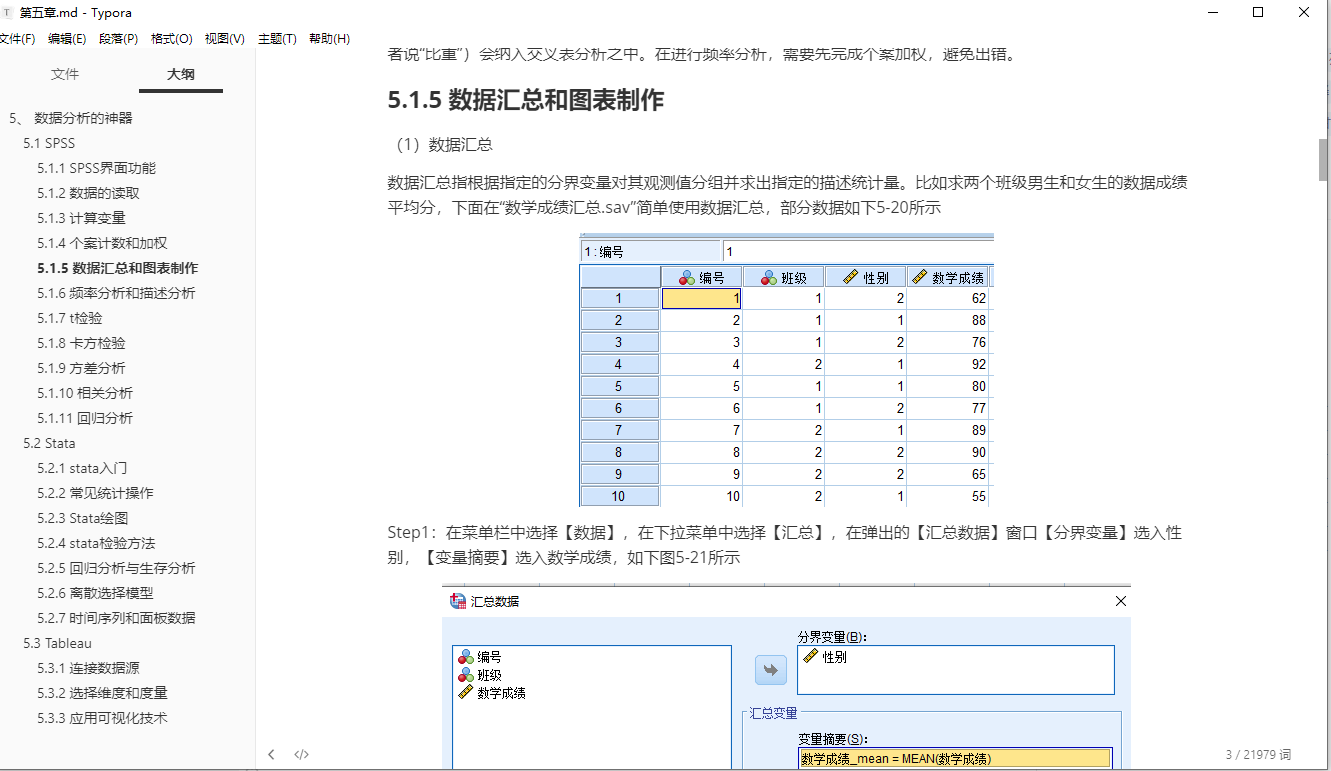
Task: Select outline item 5.2 Stata
Action: click(x=50, y=443)
